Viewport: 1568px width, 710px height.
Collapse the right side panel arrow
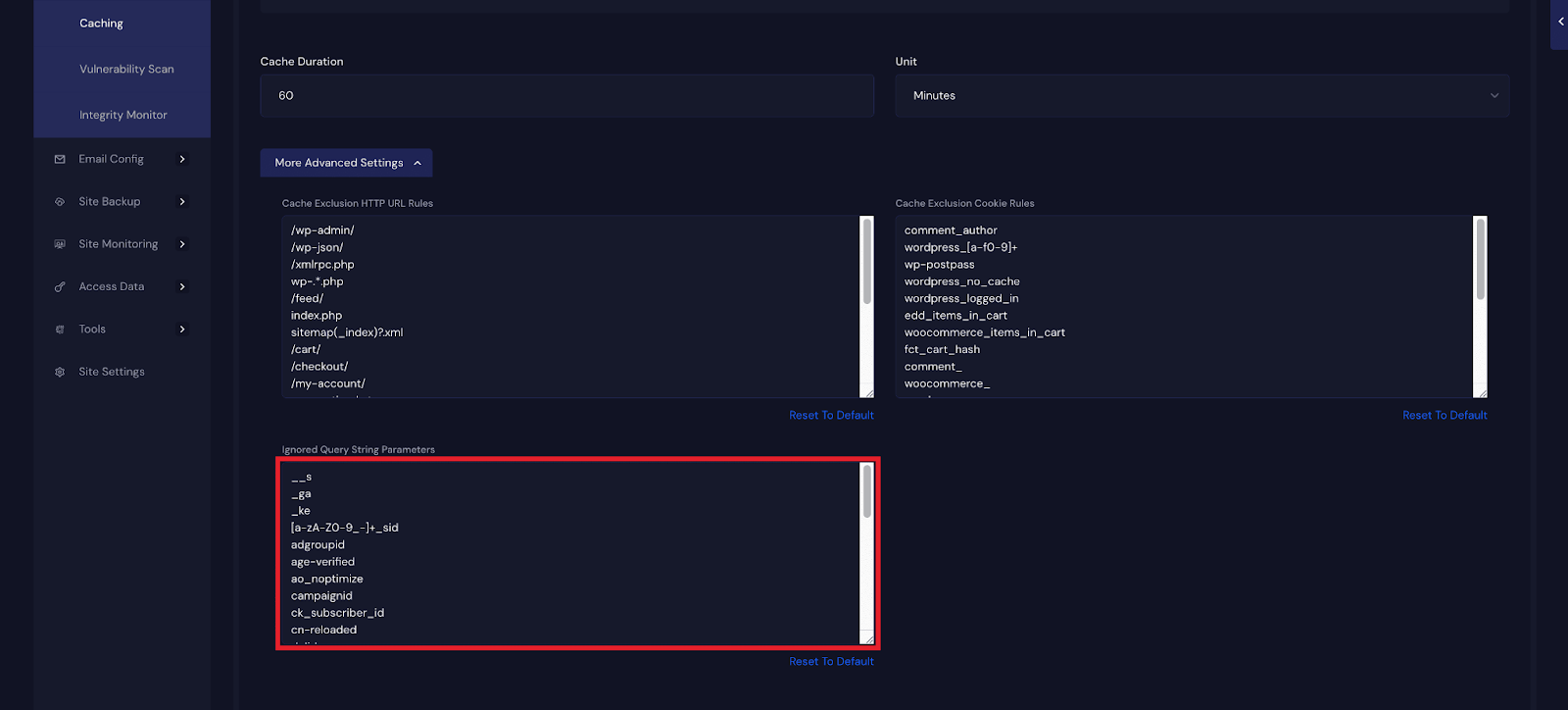[1560, 22]
